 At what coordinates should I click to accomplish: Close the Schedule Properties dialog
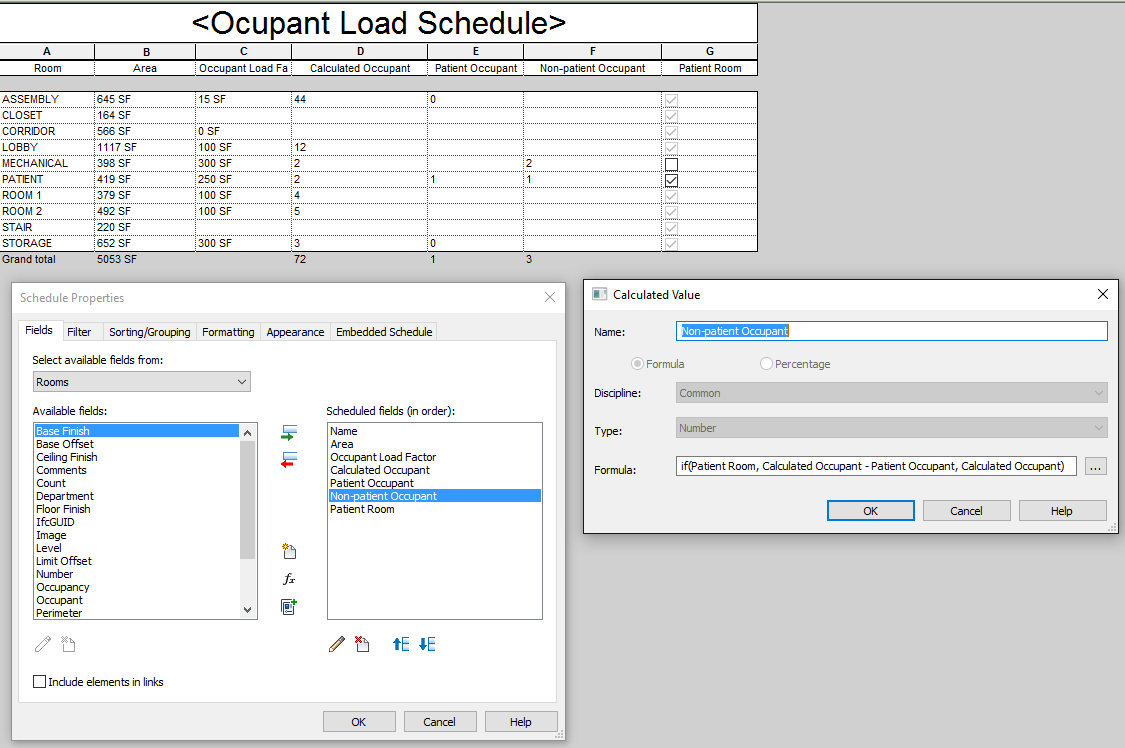point(550,297)
